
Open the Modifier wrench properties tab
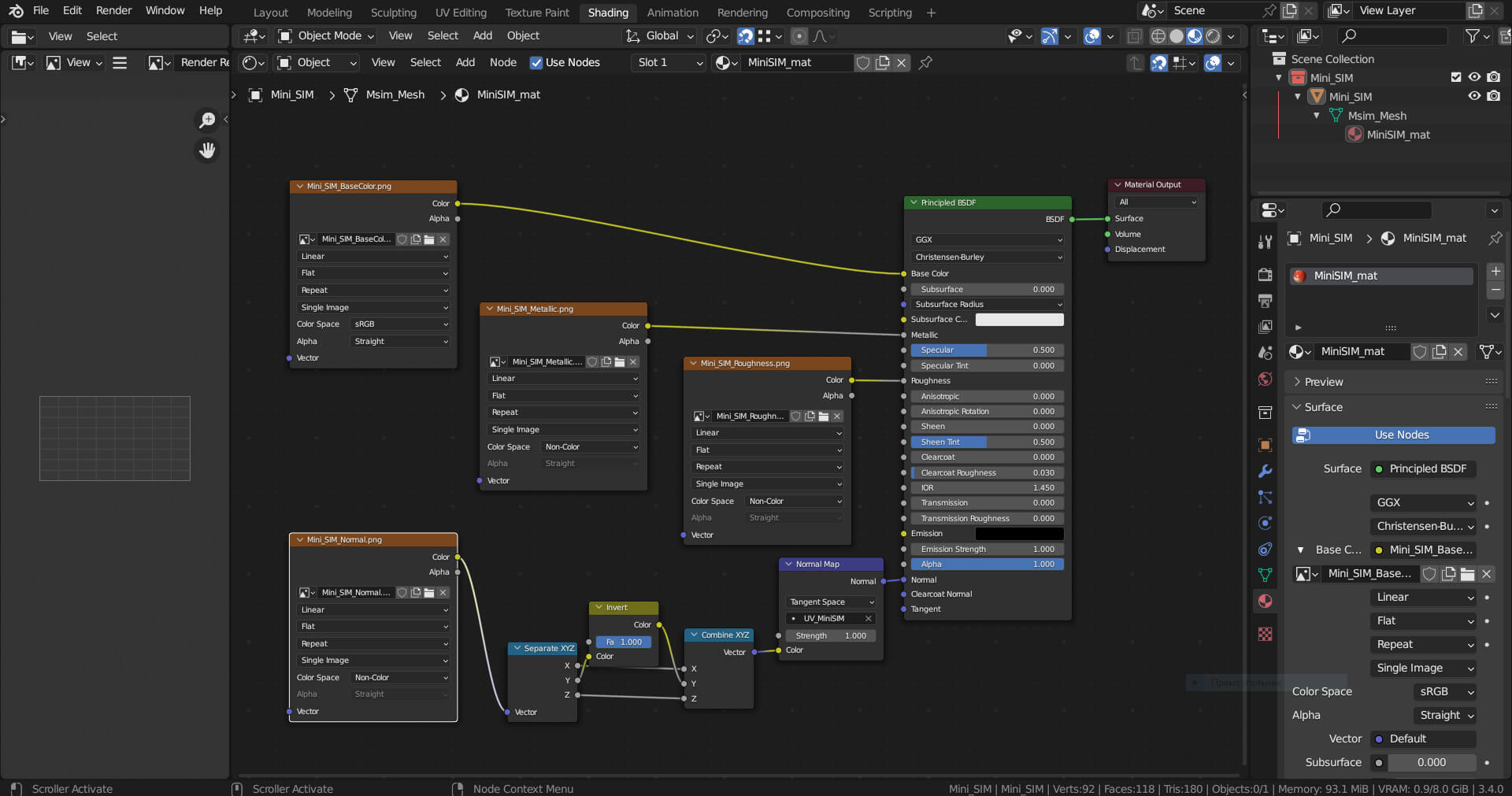pos(1265,471)
